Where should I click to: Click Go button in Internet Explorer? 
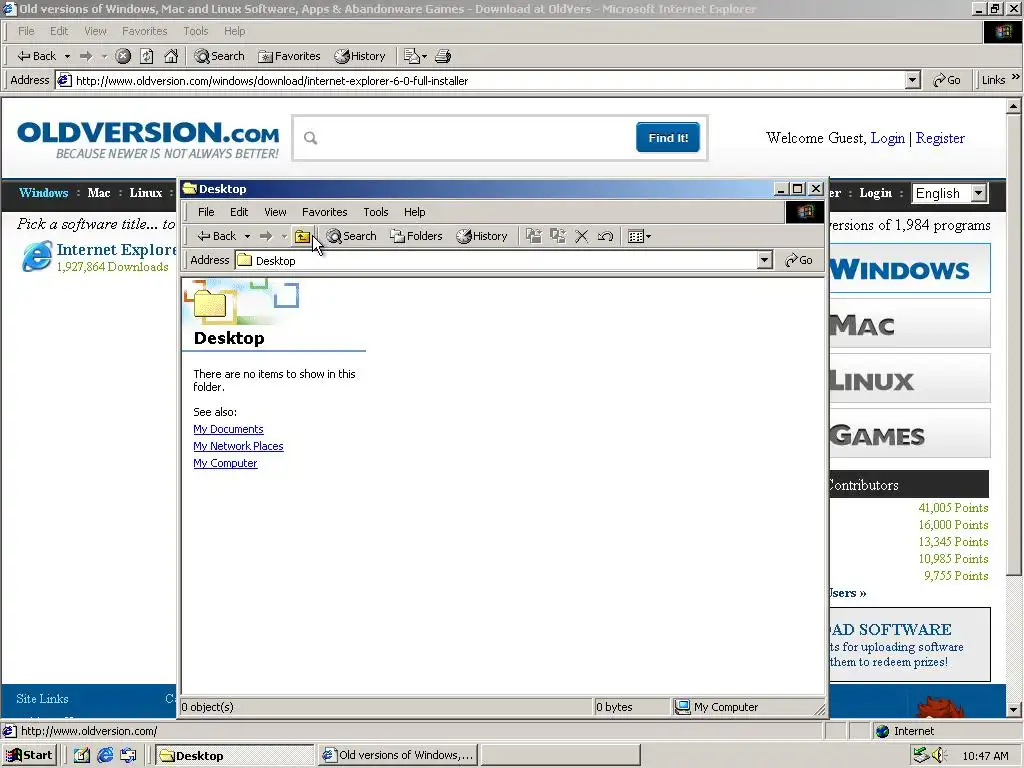[947, 80]
